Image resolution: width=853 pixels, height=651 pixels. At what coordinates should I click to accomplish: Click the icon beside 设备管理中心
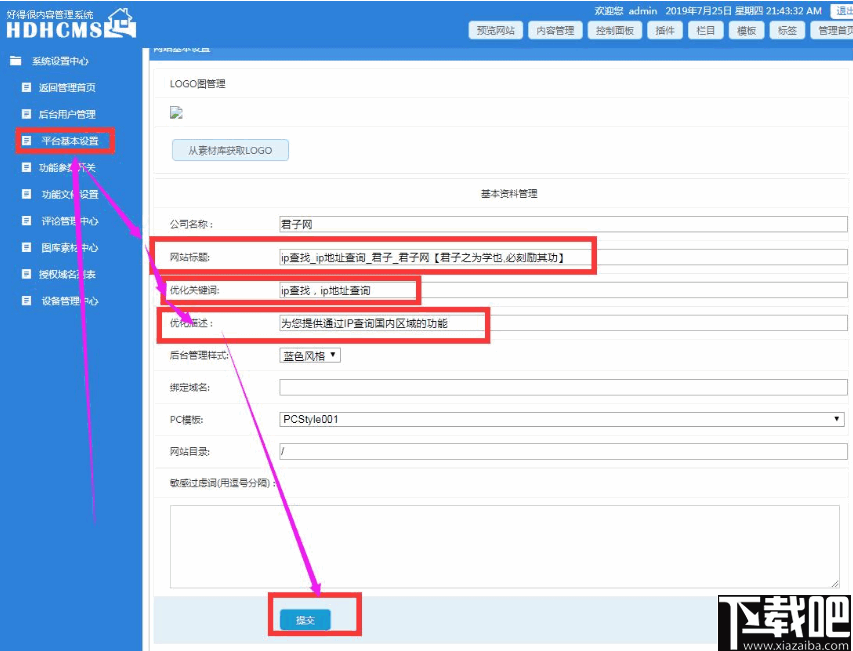coord(26,300)
